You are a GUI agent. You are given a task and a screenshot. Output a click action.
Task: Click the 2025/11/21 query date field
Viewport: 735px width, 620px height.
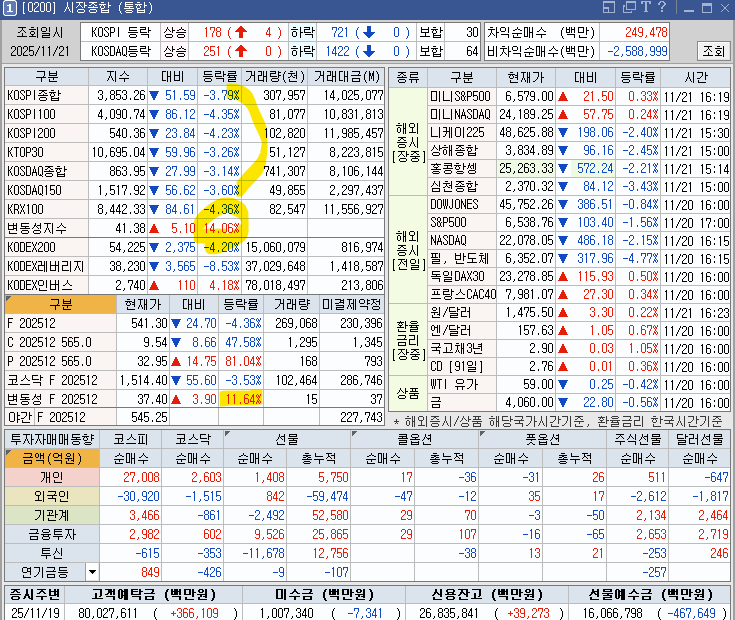pyautogui.click(x=40, y=51)
